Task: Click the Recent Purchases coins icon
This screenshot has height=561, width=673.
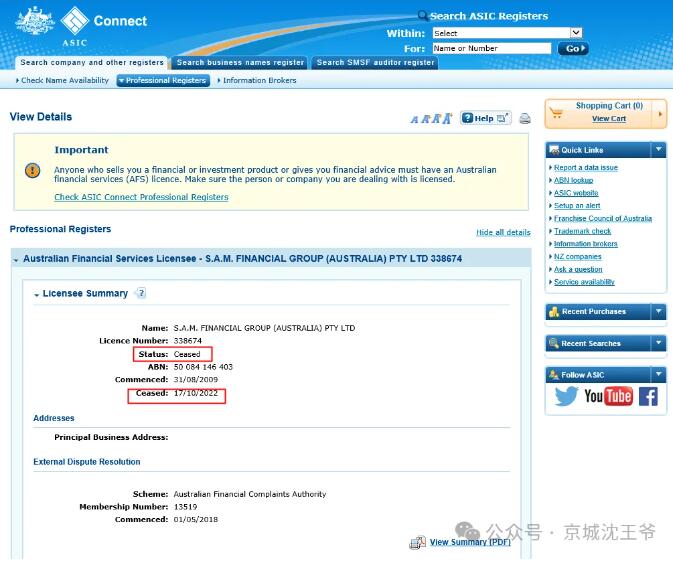Action: (x=554, y=312)
